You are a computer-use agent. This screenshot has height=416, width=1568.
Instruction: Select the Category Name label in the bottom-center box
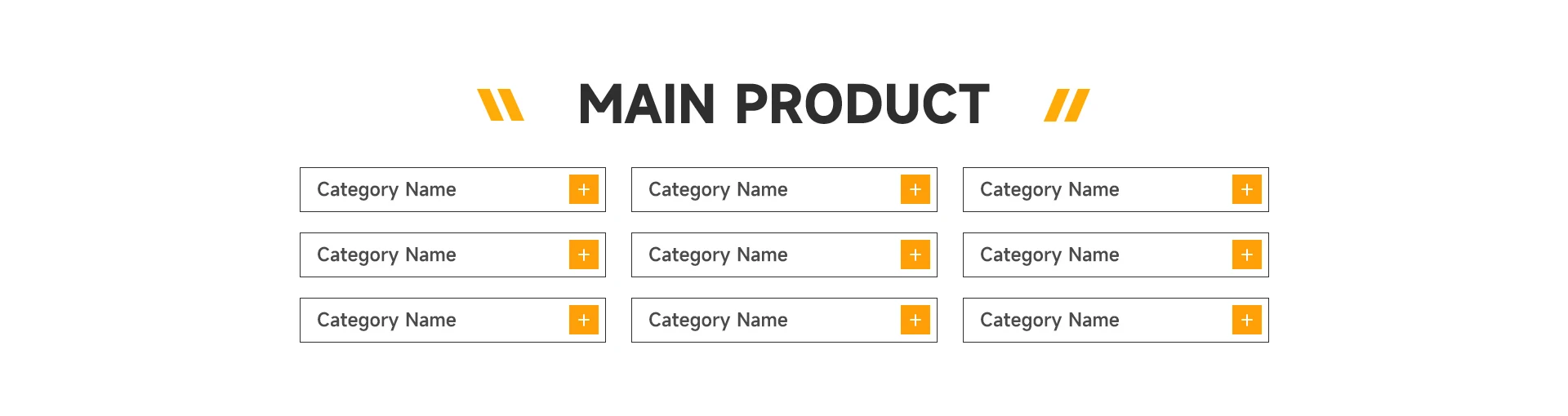coord(718,320)
